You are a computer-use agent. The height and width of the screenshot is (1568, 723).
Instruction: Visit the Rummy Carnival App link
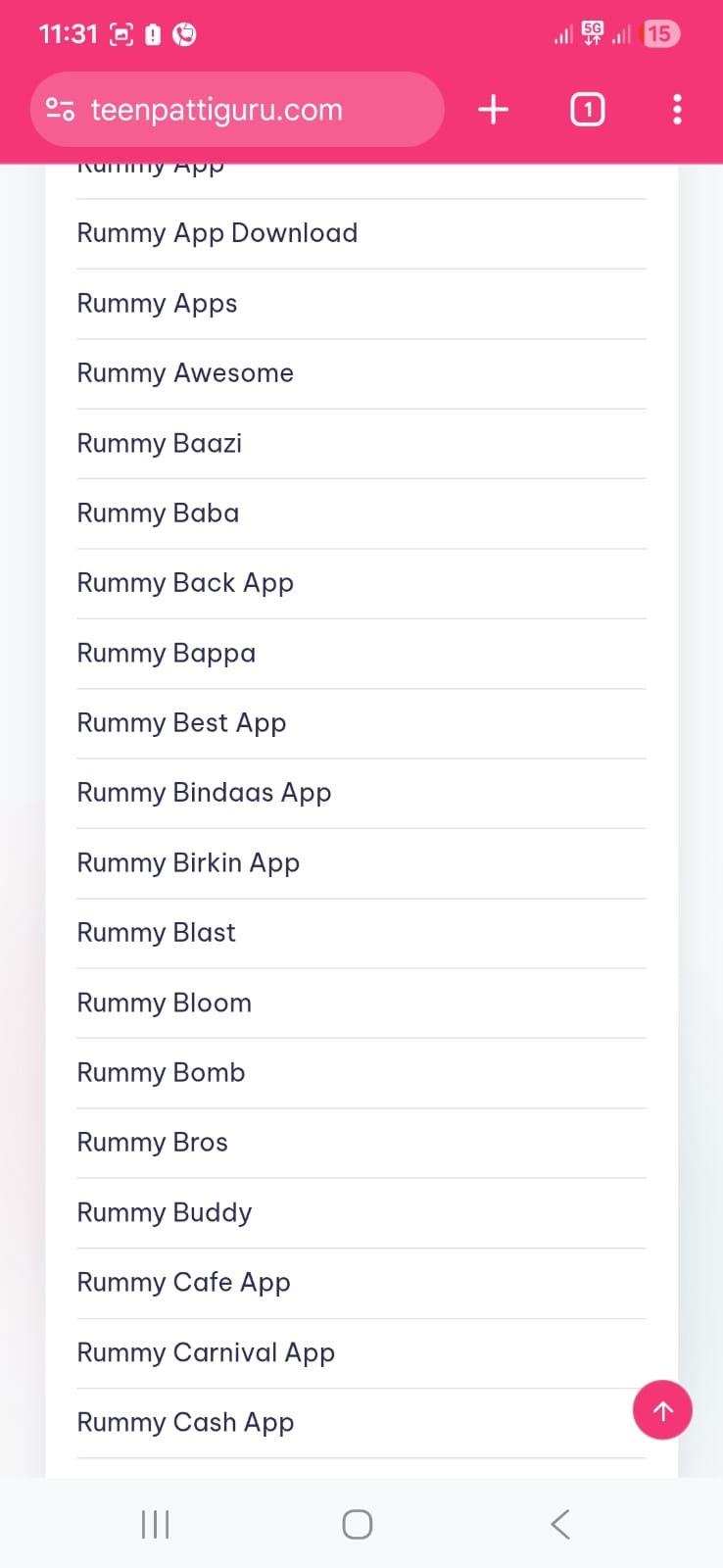click(x=207, y=1353)
